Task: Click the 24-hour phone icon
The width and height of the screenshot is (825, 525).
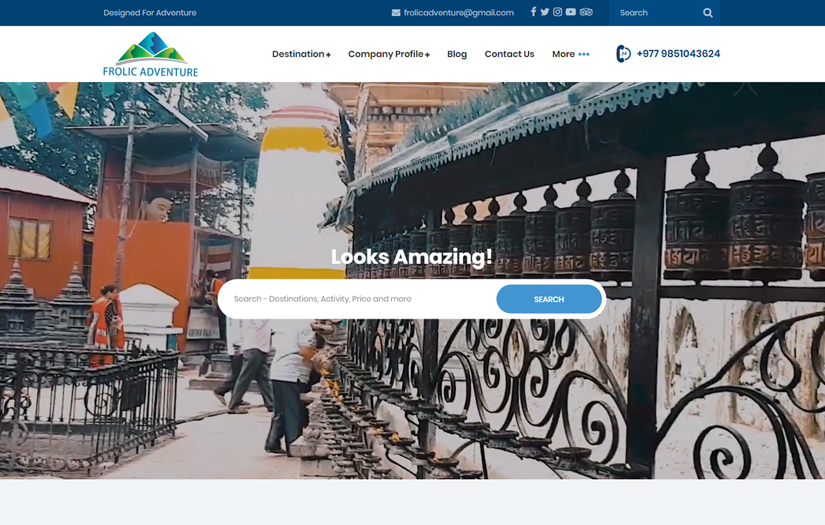Action: click(x=623, y=54)
